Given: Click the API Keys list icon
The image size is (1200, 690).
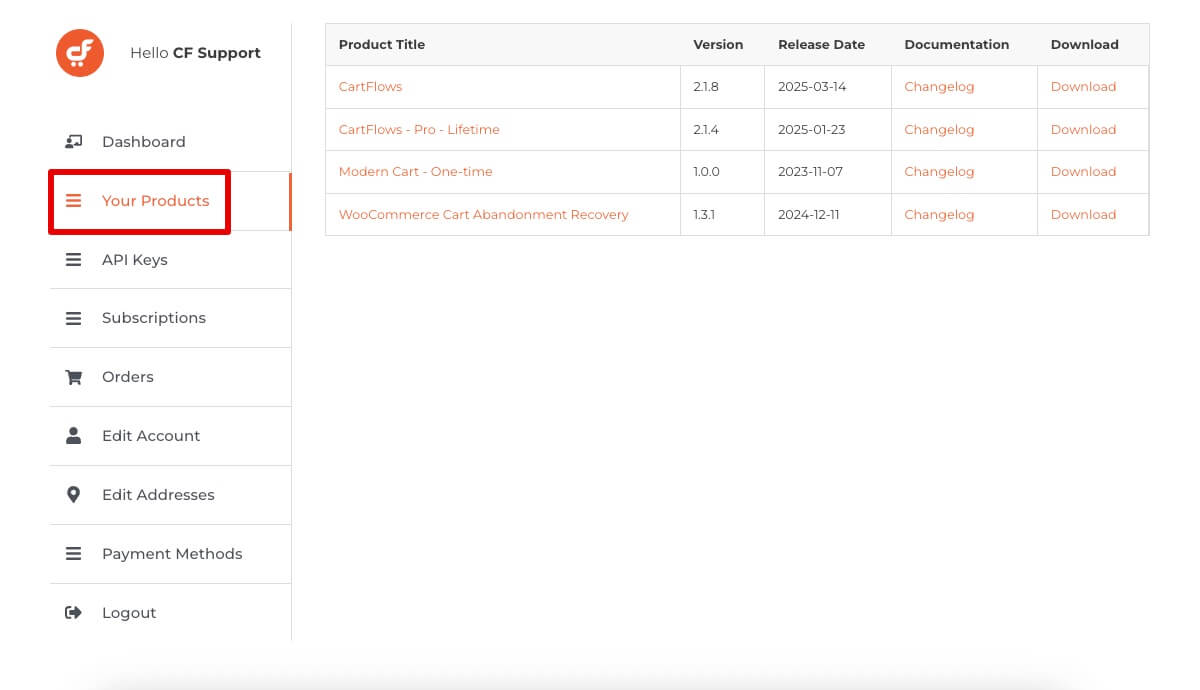Looking at the screenshot, I should point(73,260).
